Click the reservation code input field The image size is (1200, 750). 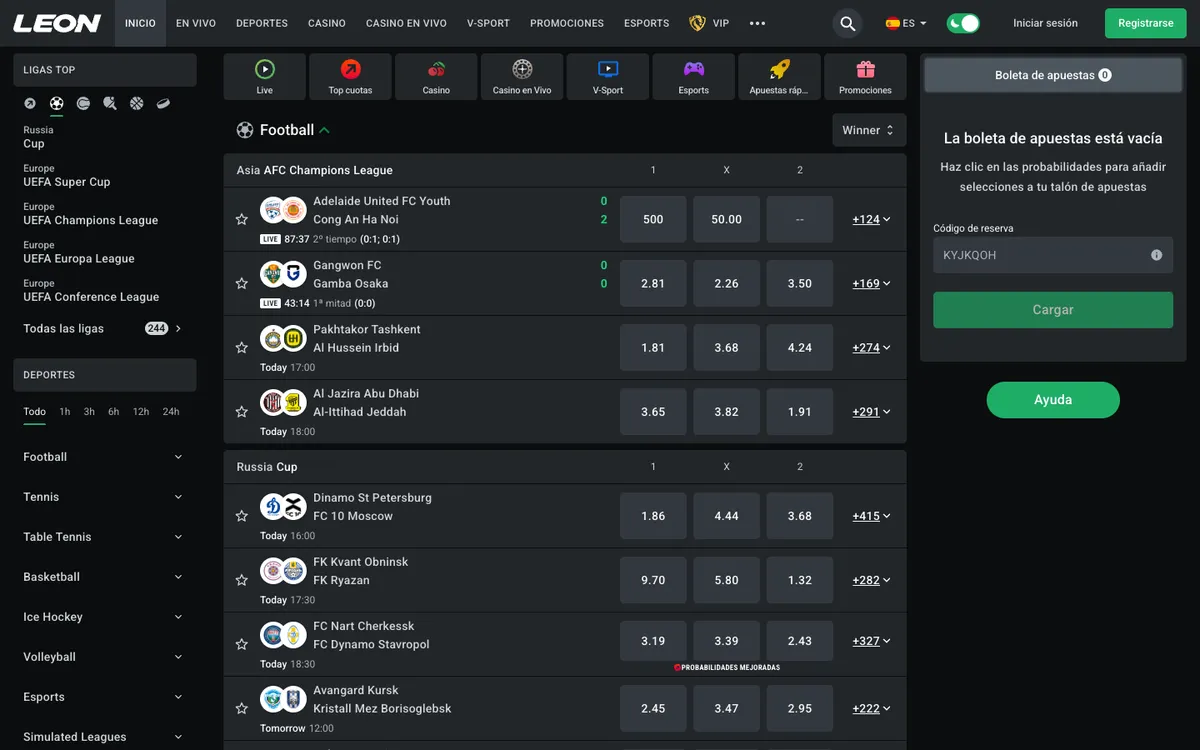pos(1053,255)
